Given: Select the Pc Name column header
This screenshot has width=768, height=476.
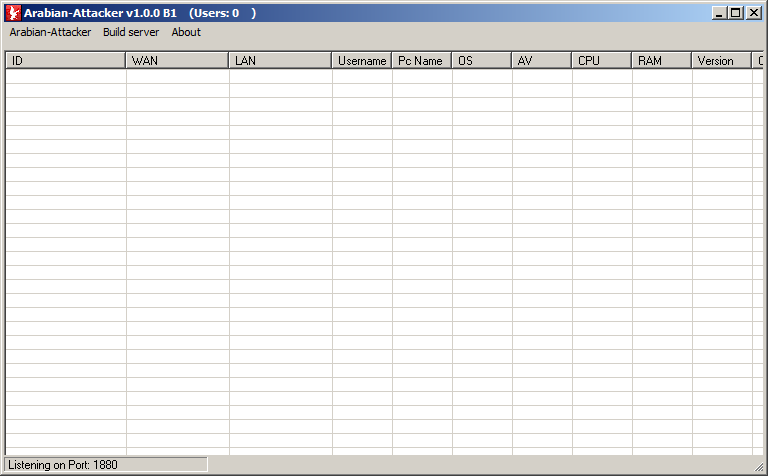Looking at the screenshot, I should click(x=421, y=61).
